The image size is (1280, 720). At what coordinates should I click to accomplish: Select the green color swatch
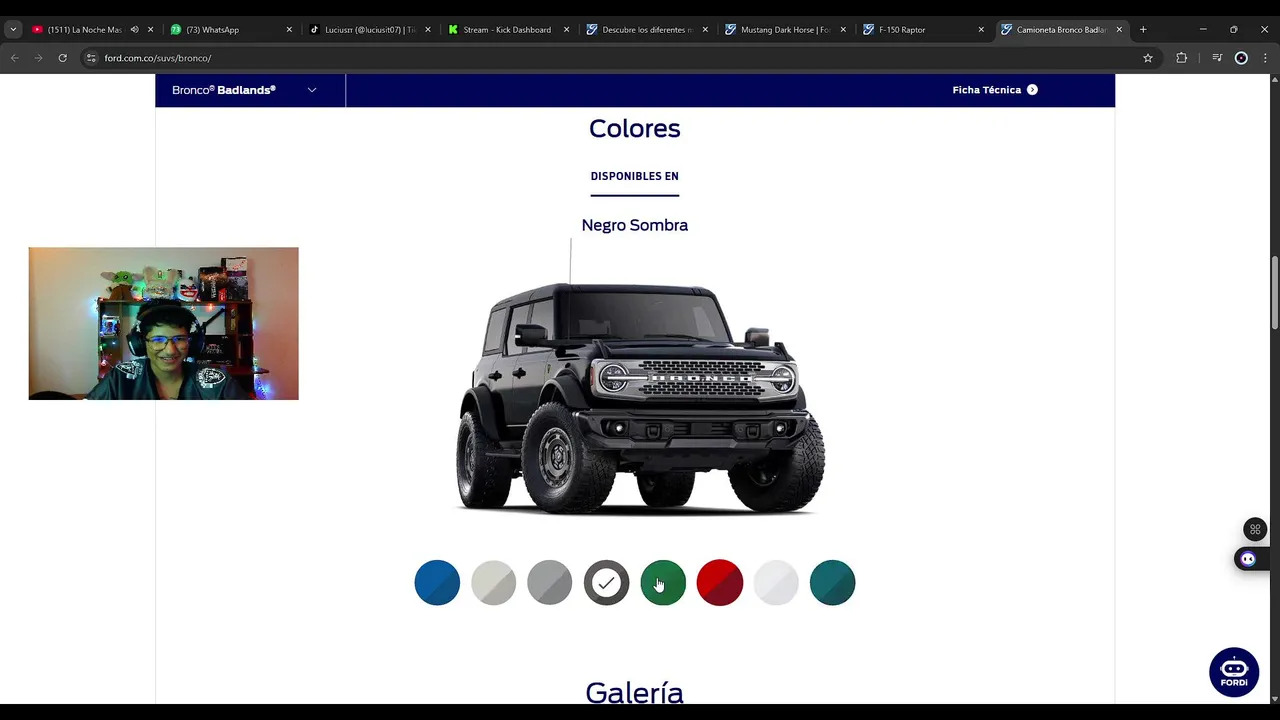pyautogui.click(x=663, y=583)
